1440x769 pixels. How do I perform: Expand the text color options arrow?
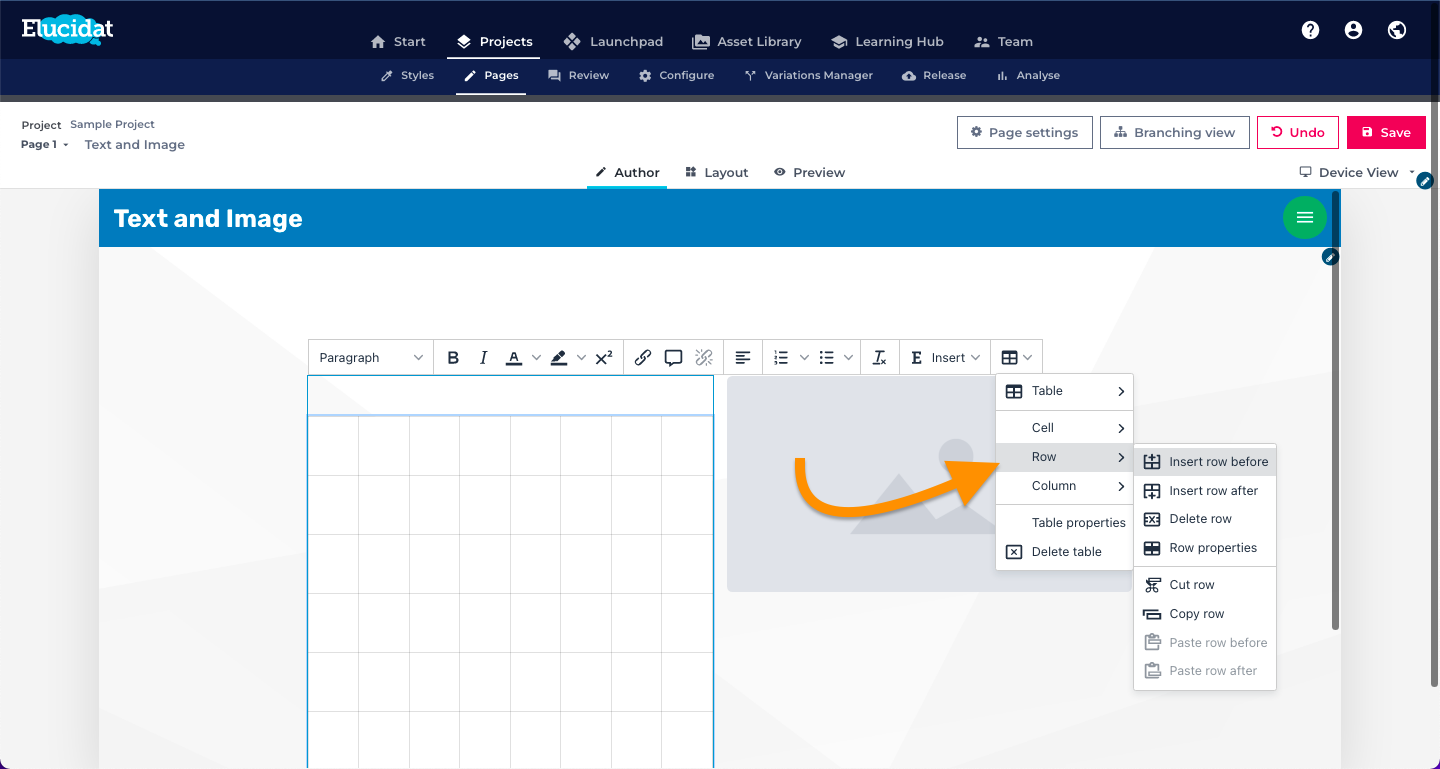pyautogui.click(x=536, y=358)
